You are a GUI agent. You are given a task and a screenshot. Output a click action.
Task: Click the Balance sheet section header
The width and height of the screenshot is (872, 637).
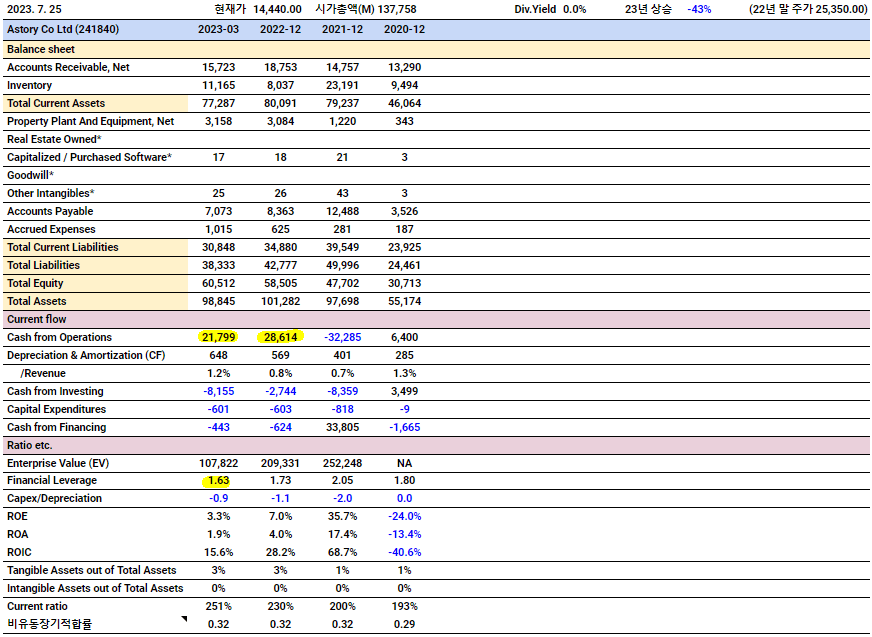tap(41, 49)
